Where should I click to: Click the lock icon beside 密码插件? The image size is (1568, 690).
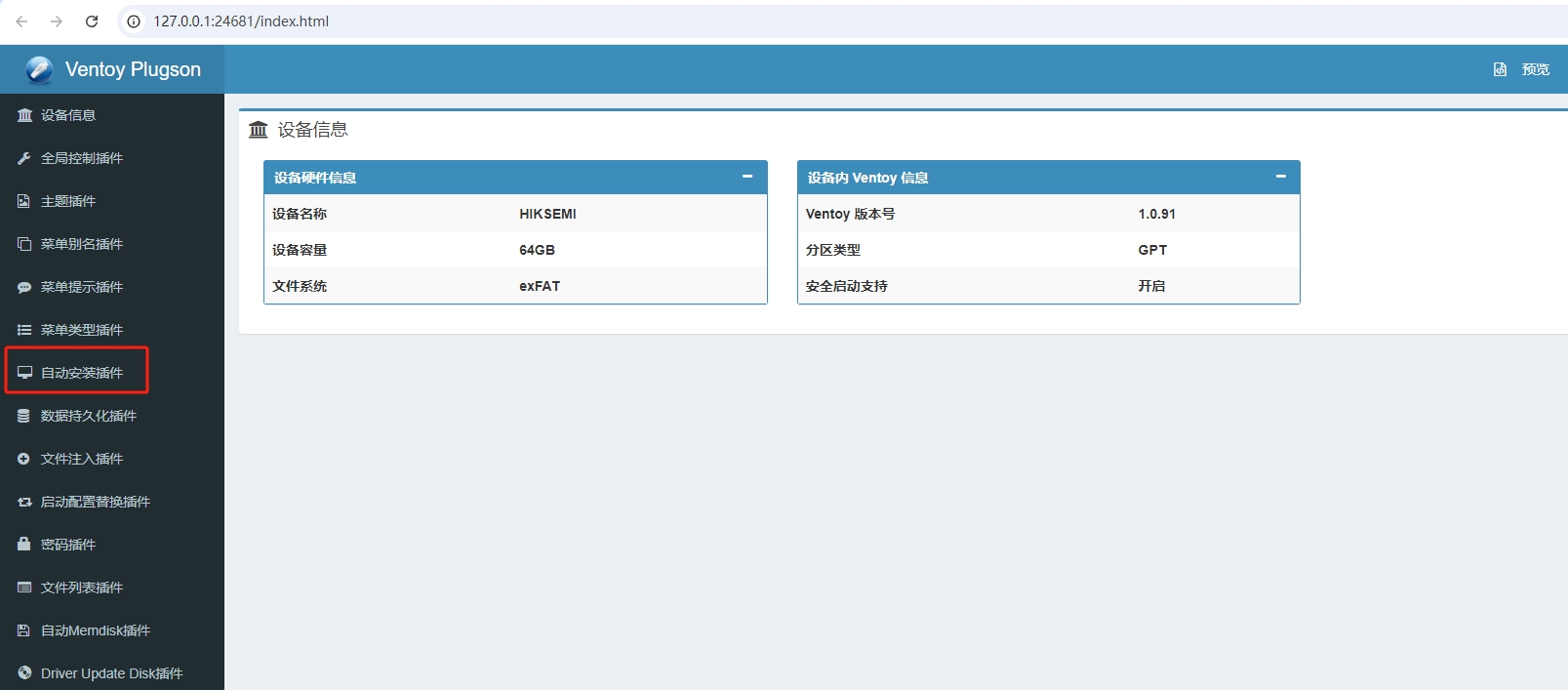pos(24,545)
